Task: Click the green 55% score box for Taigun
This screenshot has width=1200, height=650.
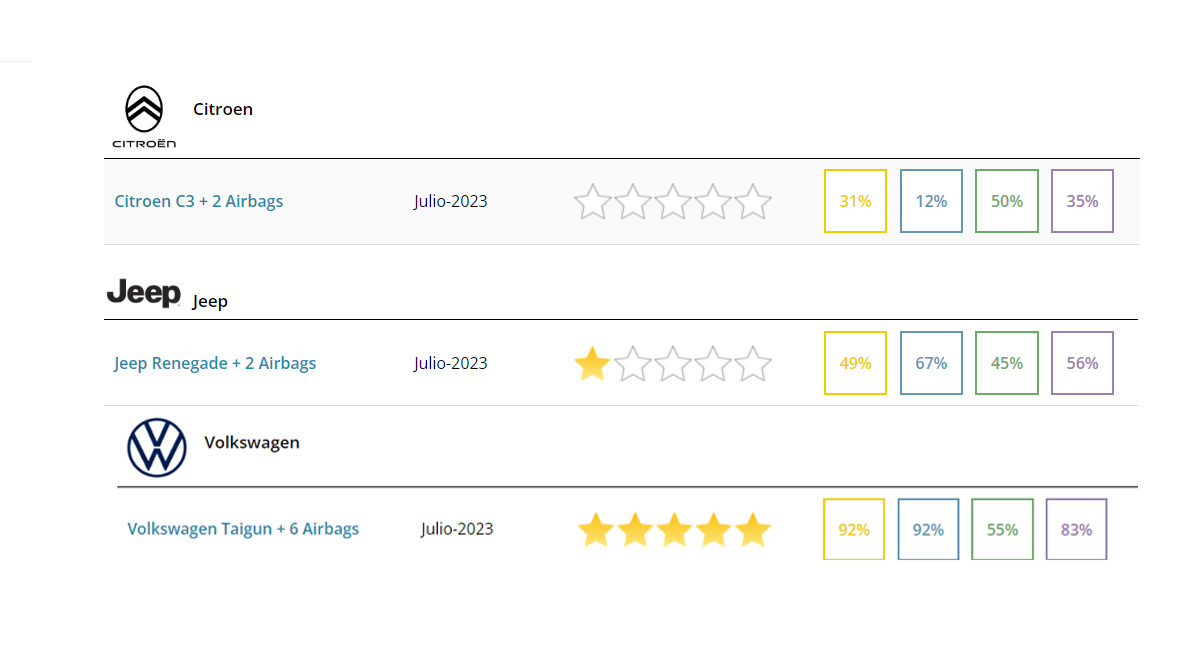Action: 1002,530
